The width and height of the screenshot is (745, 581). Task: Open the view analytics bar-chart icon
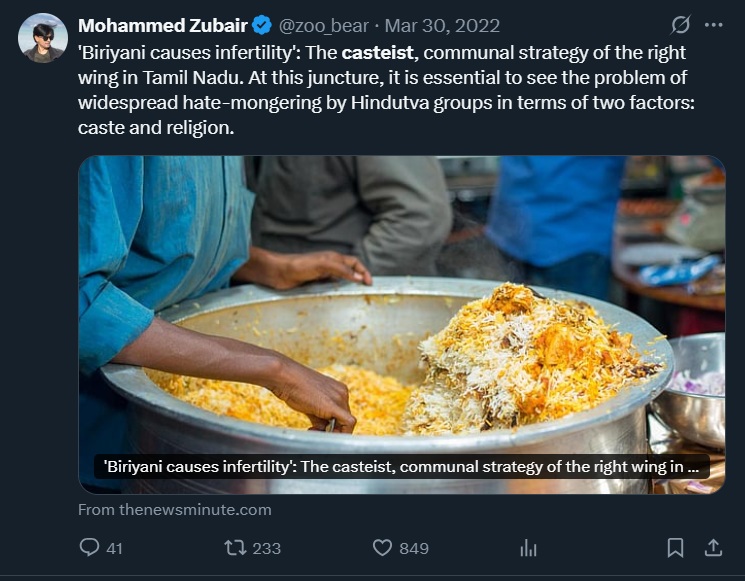(529, 548)
